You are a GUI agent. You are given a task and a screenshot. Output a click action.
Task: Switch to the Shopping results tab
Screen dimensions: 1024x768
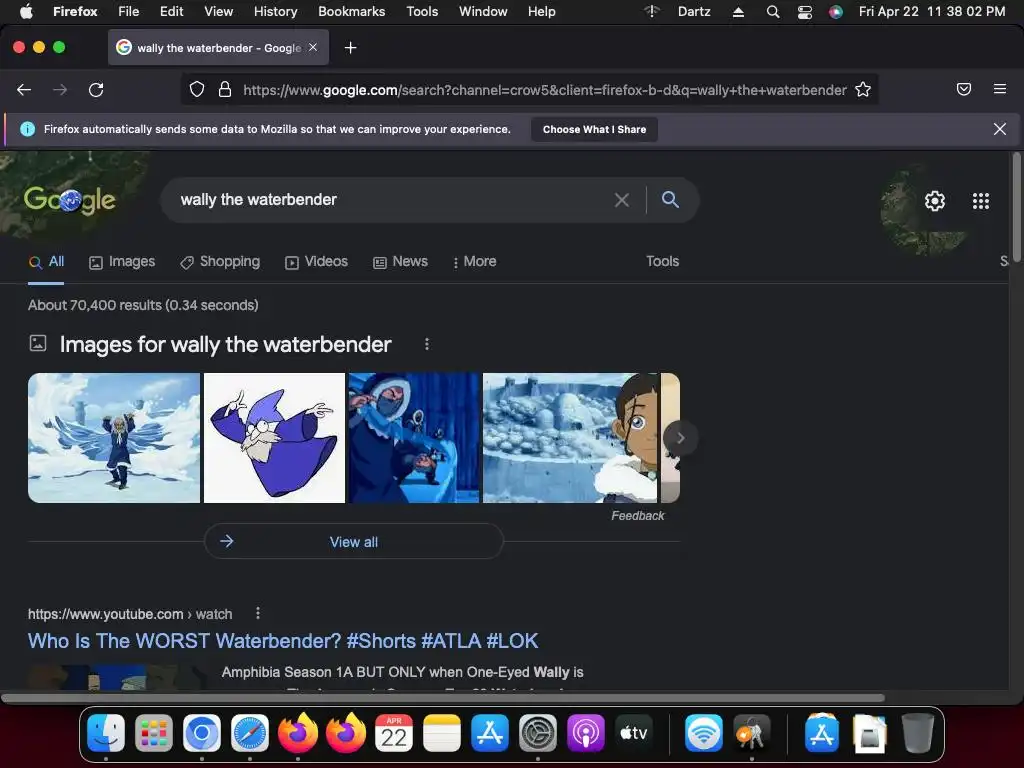tap(220, 262)
